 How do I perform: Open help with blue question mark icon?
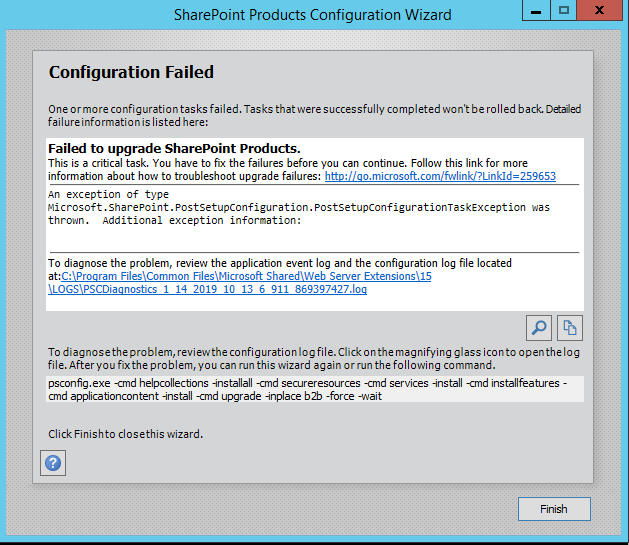coord(53,463)
